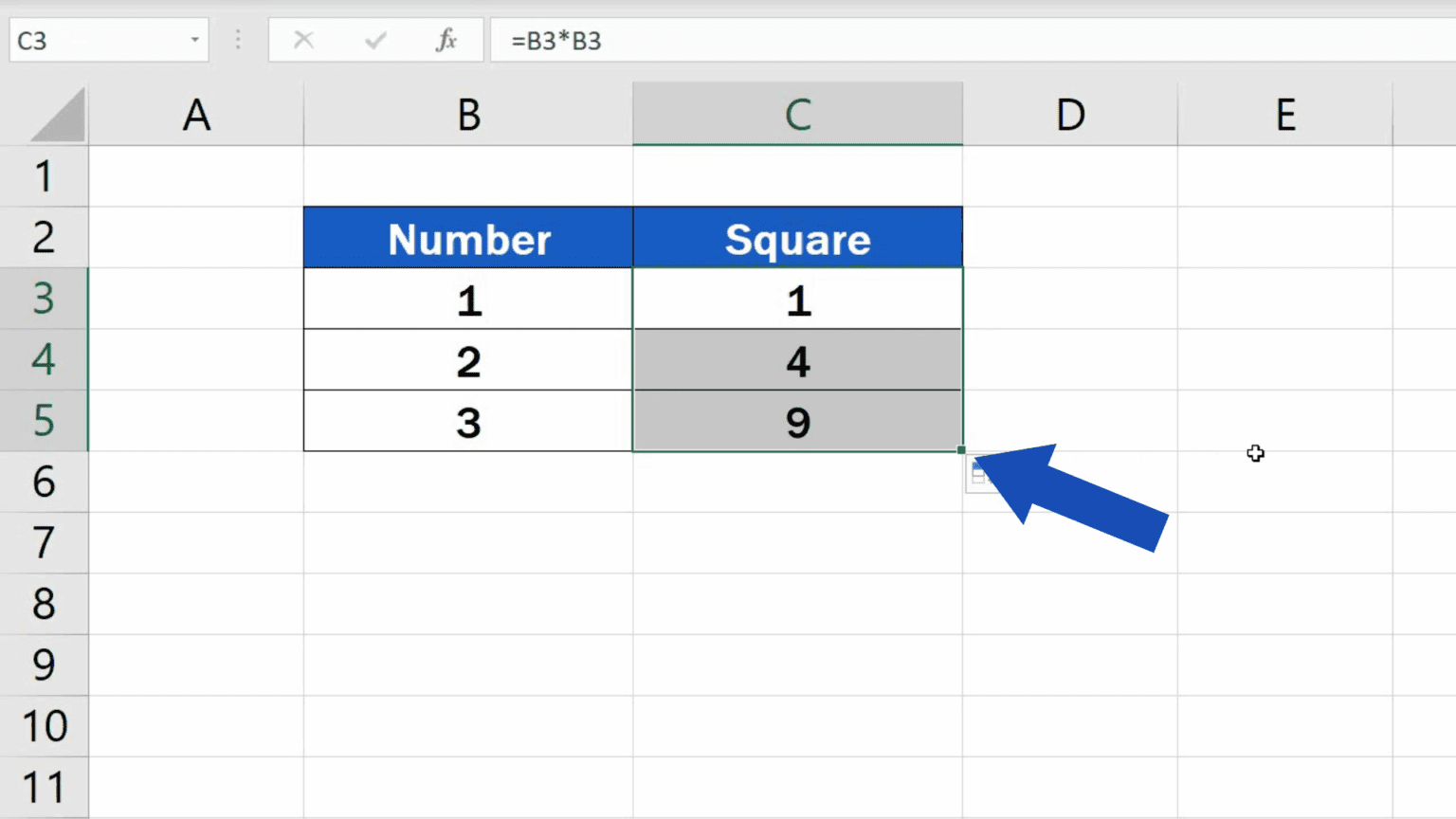The image size is (1456, 819).
Task: Click the Insert Function (fx) icon
Action: tap(446, 40)
